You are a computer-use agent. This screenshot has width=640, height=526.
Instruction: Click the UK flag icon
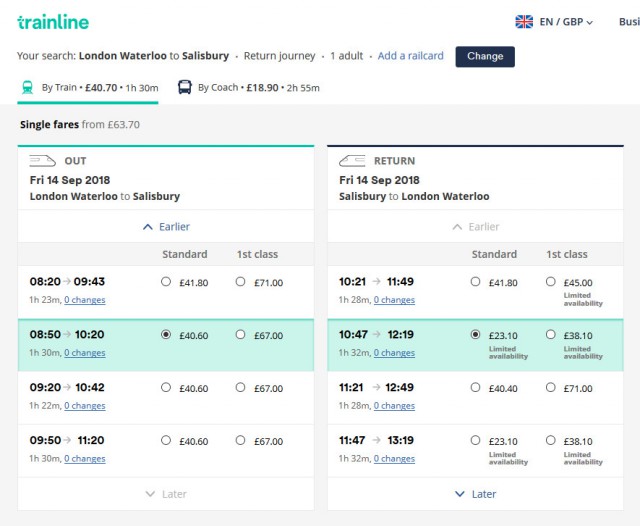click(x=524, y=22)
